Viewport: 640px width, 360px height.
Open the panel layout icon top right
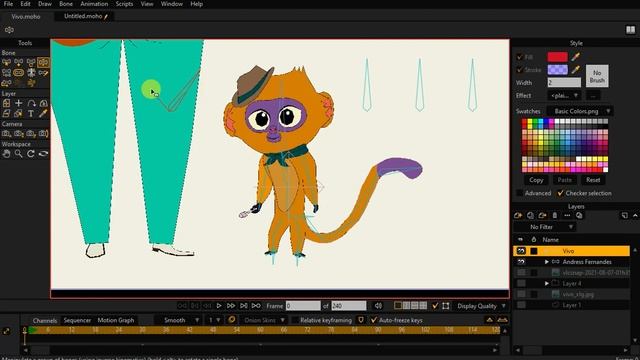631,30
